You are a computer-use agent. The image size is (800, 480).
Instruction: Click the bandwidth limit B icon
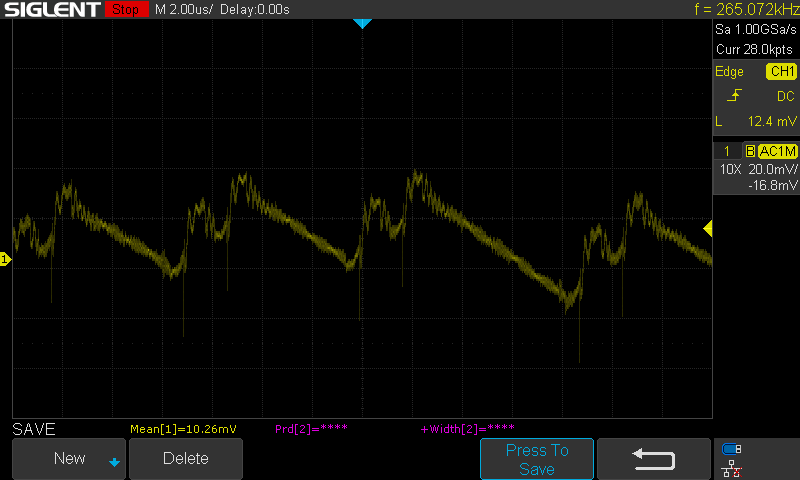pos(750,151)
